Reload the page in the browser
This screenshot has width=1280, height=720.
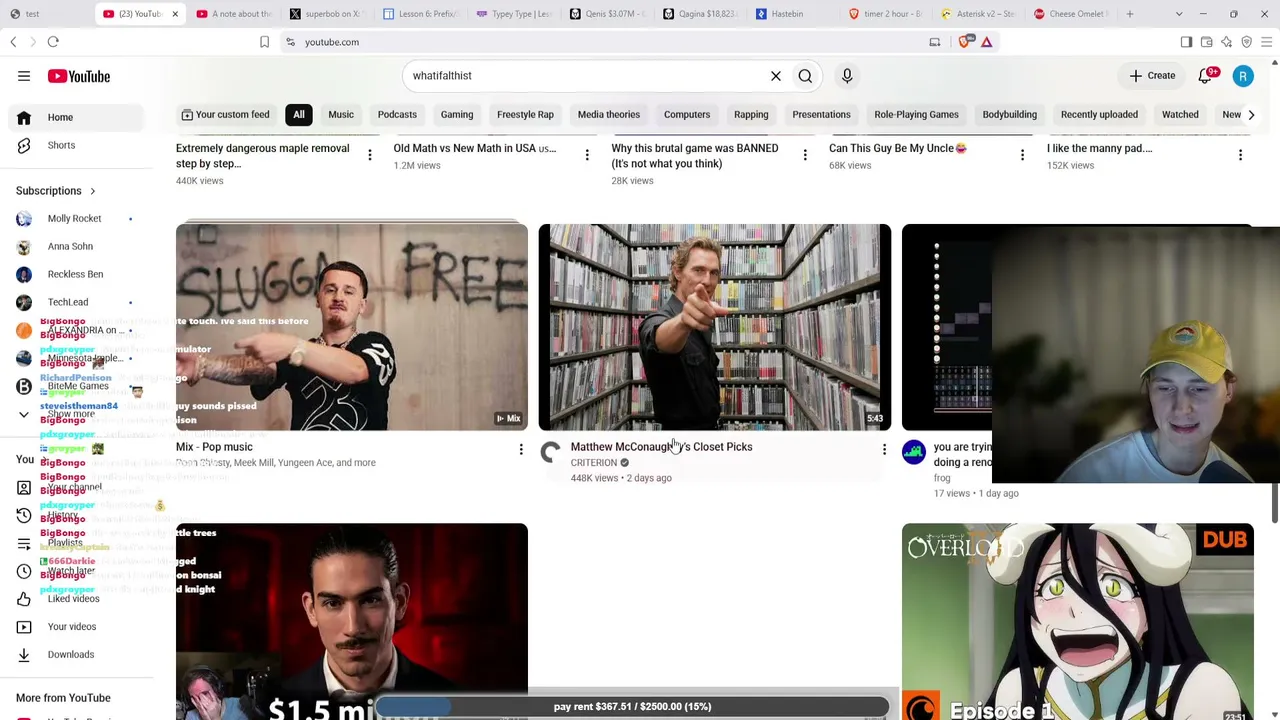pyautogui.click(x=53, y=42)
